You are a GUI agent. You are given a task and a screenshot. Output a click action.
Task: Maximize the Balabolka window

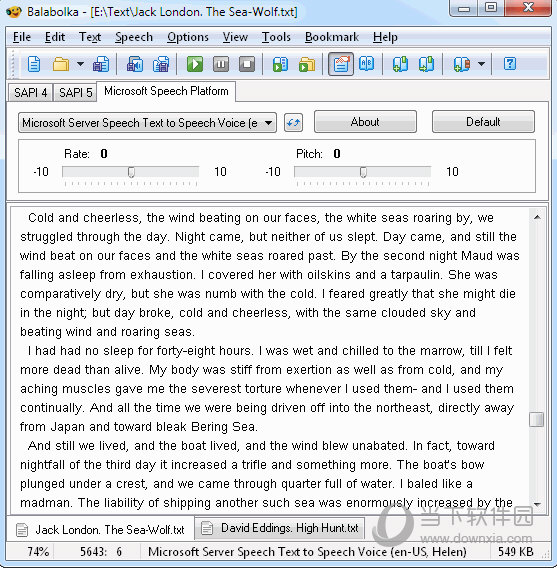pyautogui.click(x=491, y=8)
